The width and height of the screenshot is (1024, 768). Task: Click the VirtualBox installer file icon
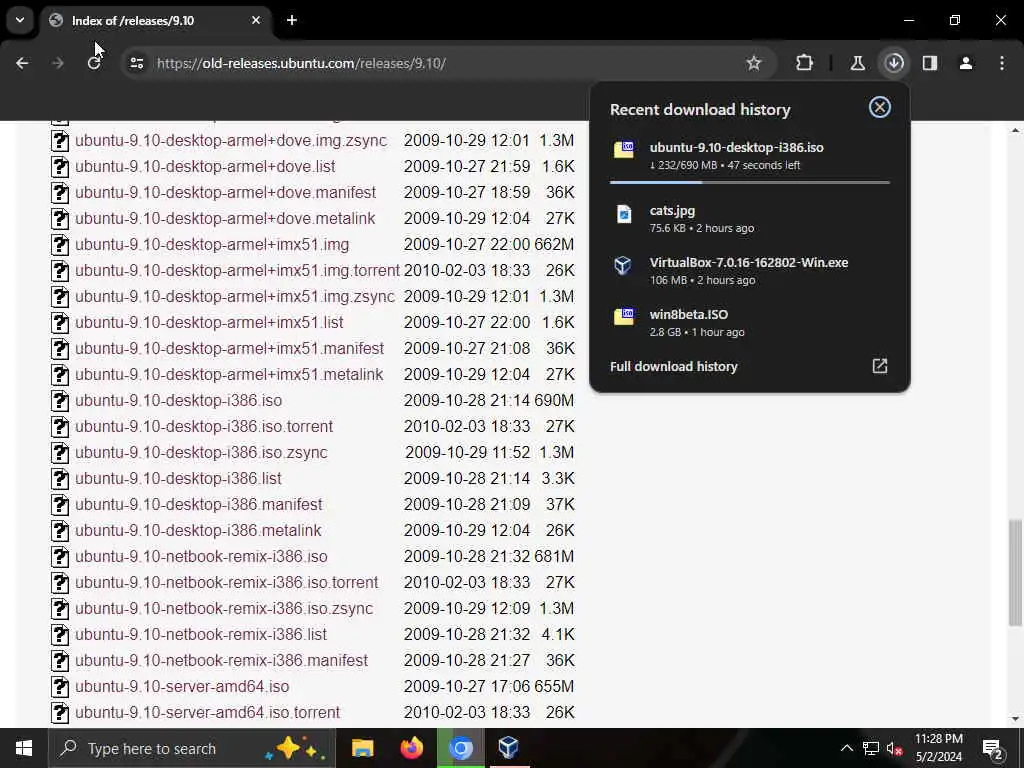point(623,265)
